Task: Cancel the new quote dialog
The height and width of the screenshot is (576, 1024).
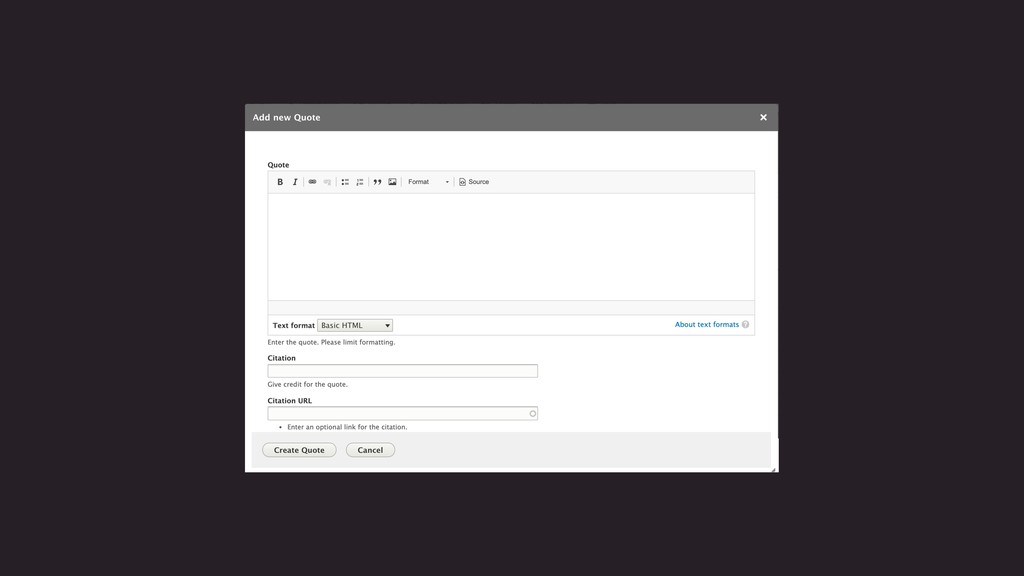Action: pyautogui.click(x=370, y=450)
